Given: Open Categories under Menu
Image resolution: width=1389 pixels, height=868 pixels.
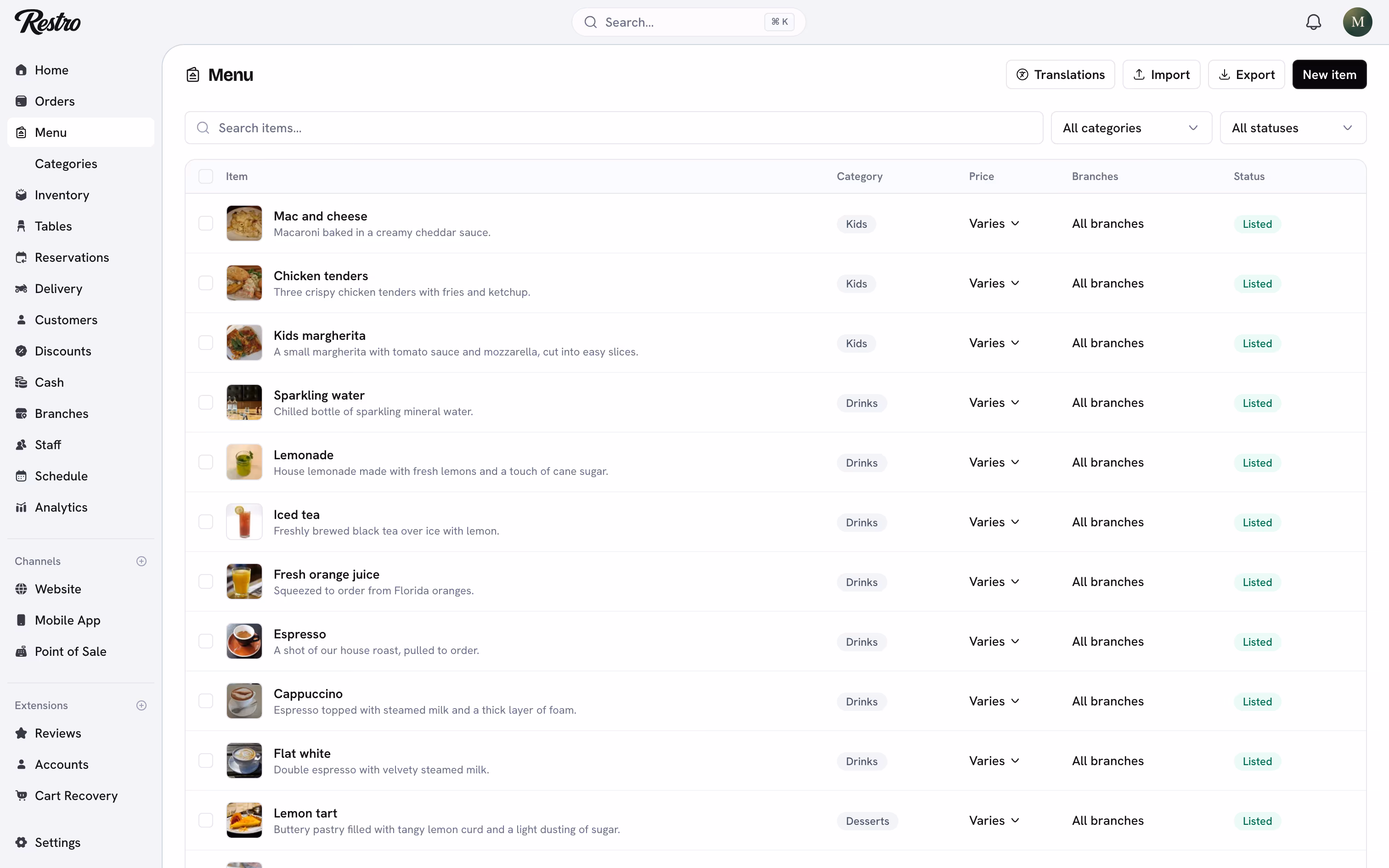Looking at the screenshot, I should point(81,163).
